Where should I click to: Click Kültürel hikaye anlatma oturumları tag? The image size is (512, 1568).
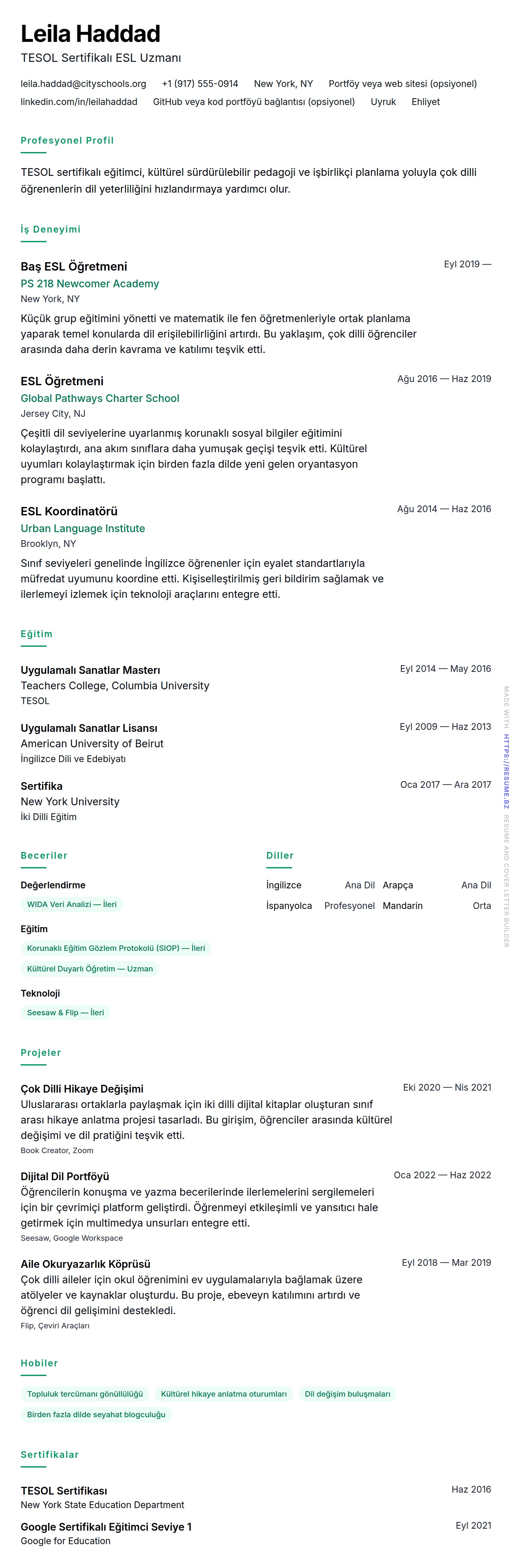click(224, 1394)
